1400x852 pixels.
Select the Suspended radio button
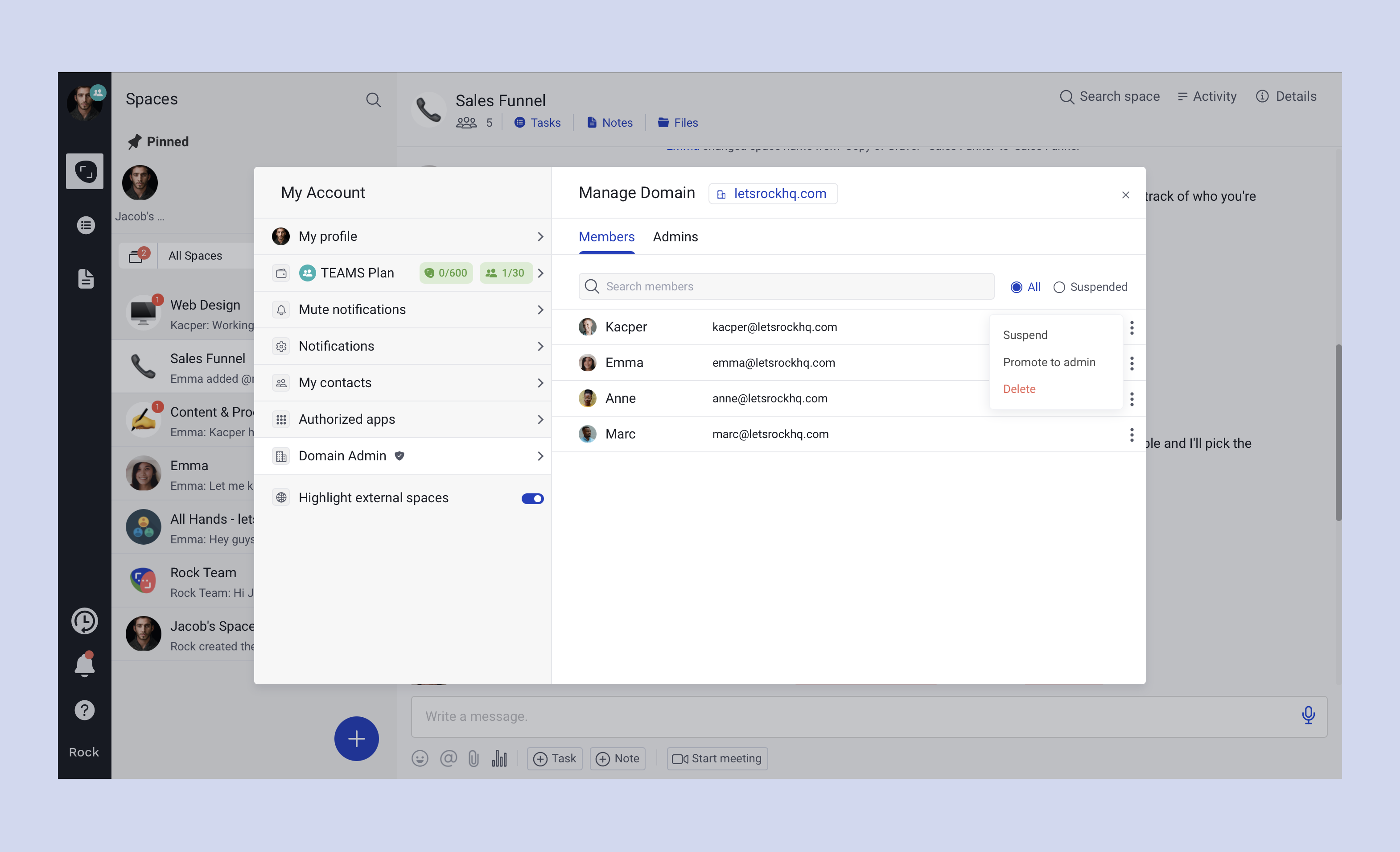pyautogui.click(x=1058, y=287)
